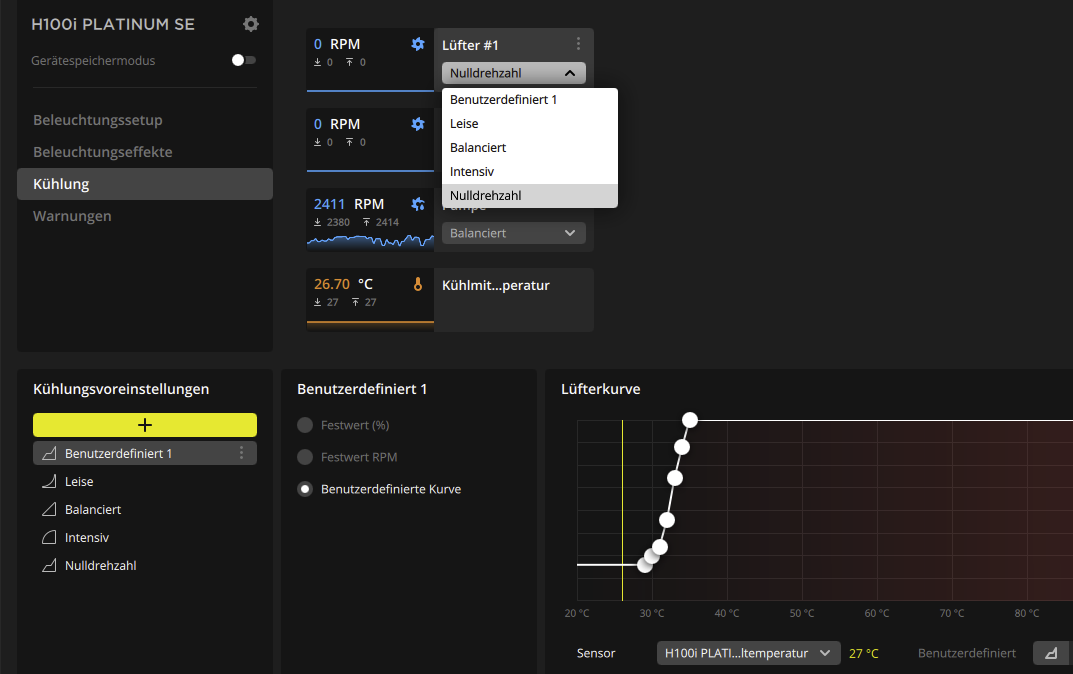Click the fan icon on second 0 RPM tile
1073x674 pixels.
417,124
